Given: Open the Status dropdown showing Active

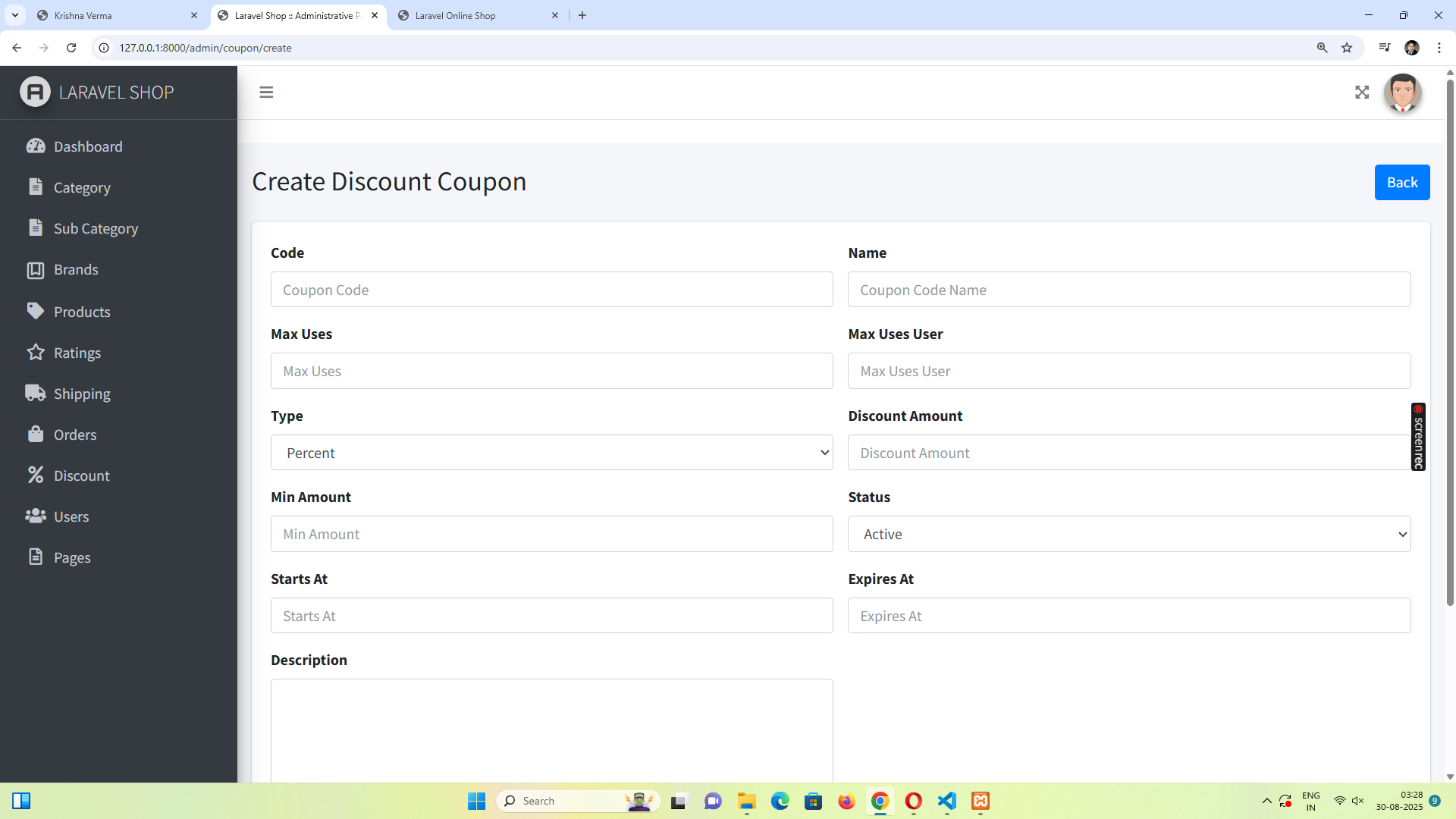Looking at the screenshot, I should coord(1129,534).
